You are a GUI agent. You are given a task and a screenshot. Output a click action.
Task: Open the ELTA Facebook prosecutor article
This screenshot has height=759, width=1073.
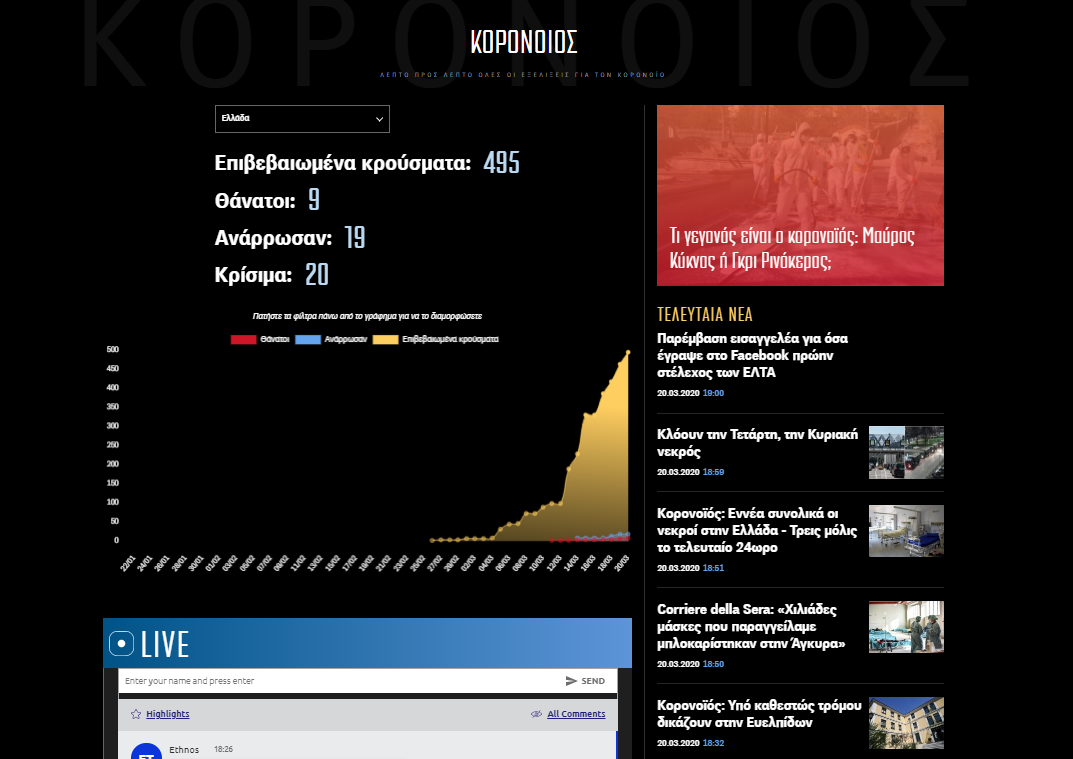(x=745, y=355)
